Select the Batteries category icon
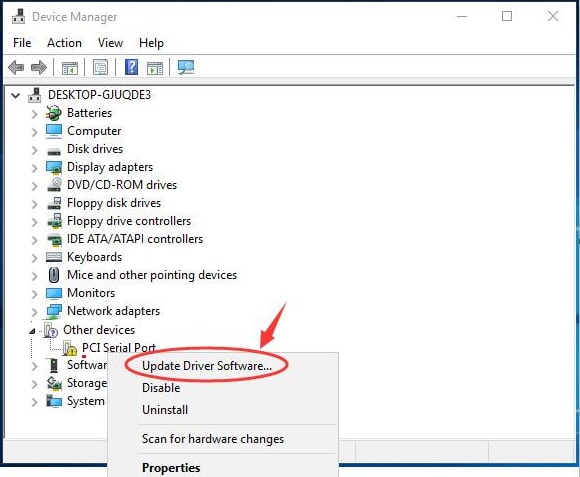This screenshot has width=580, height=477. (54, 113)
